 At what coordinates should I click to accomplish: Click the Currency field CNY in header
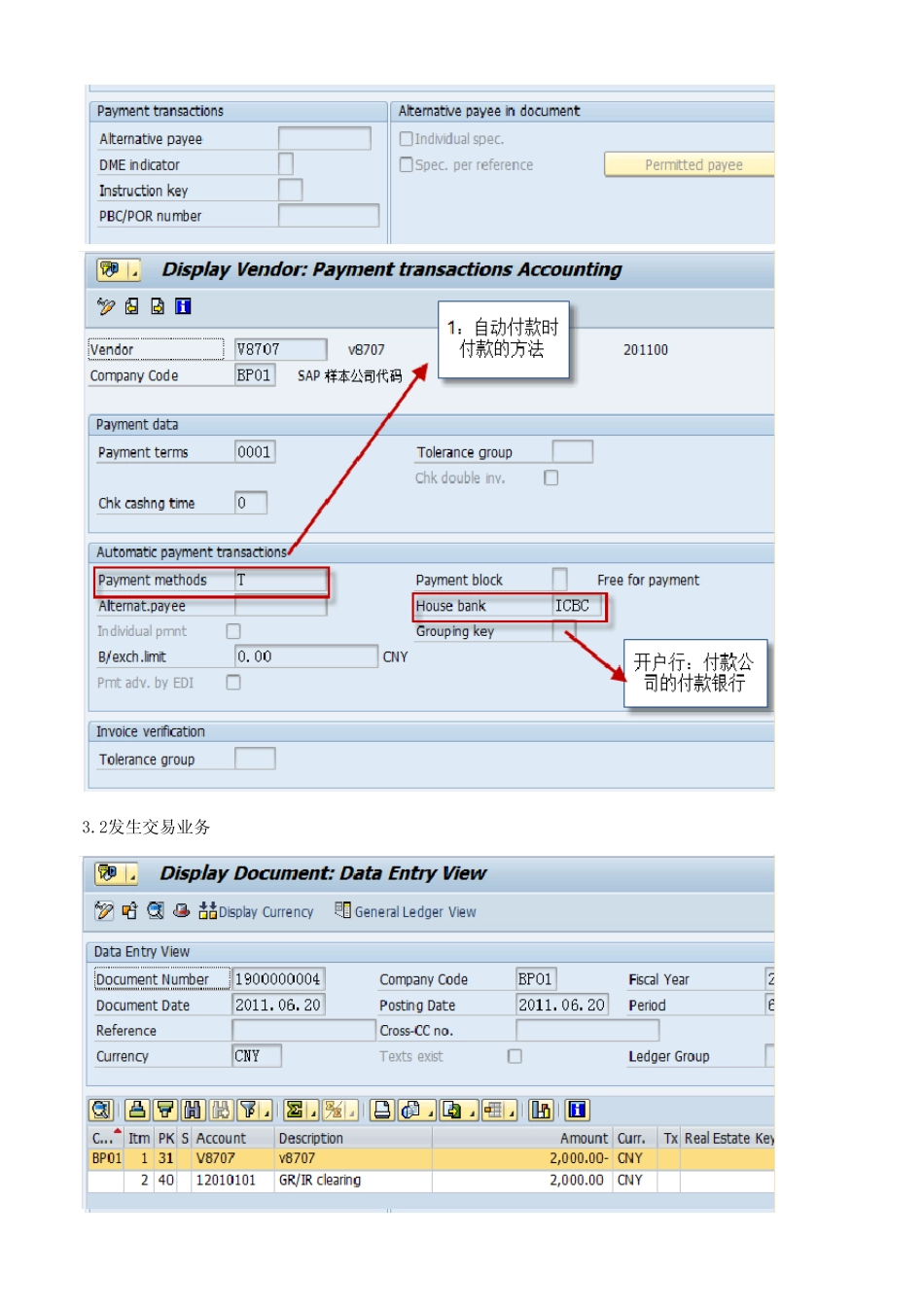click(x=257, y=1055)
